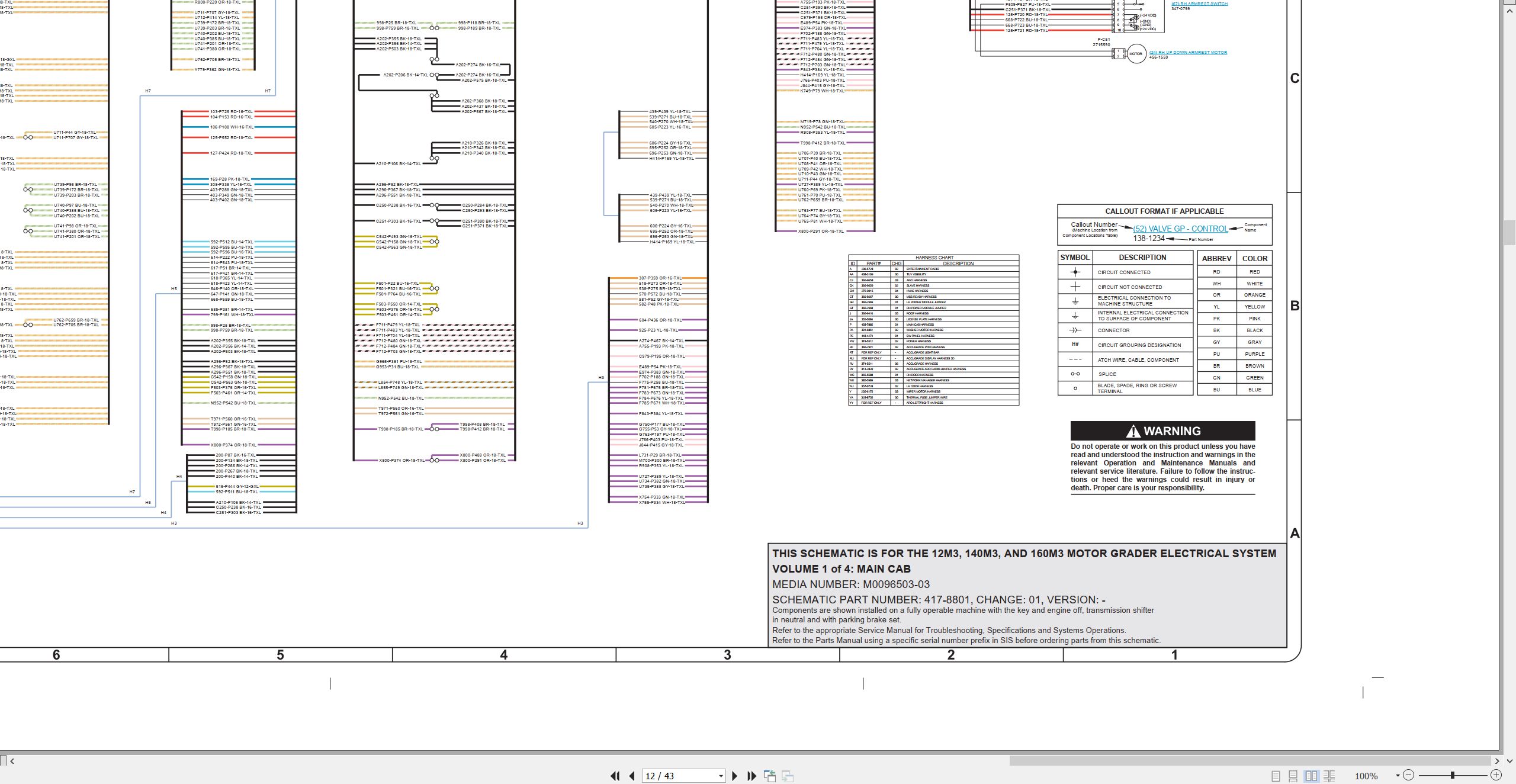Click grid row label B

tap(1295, 306)
